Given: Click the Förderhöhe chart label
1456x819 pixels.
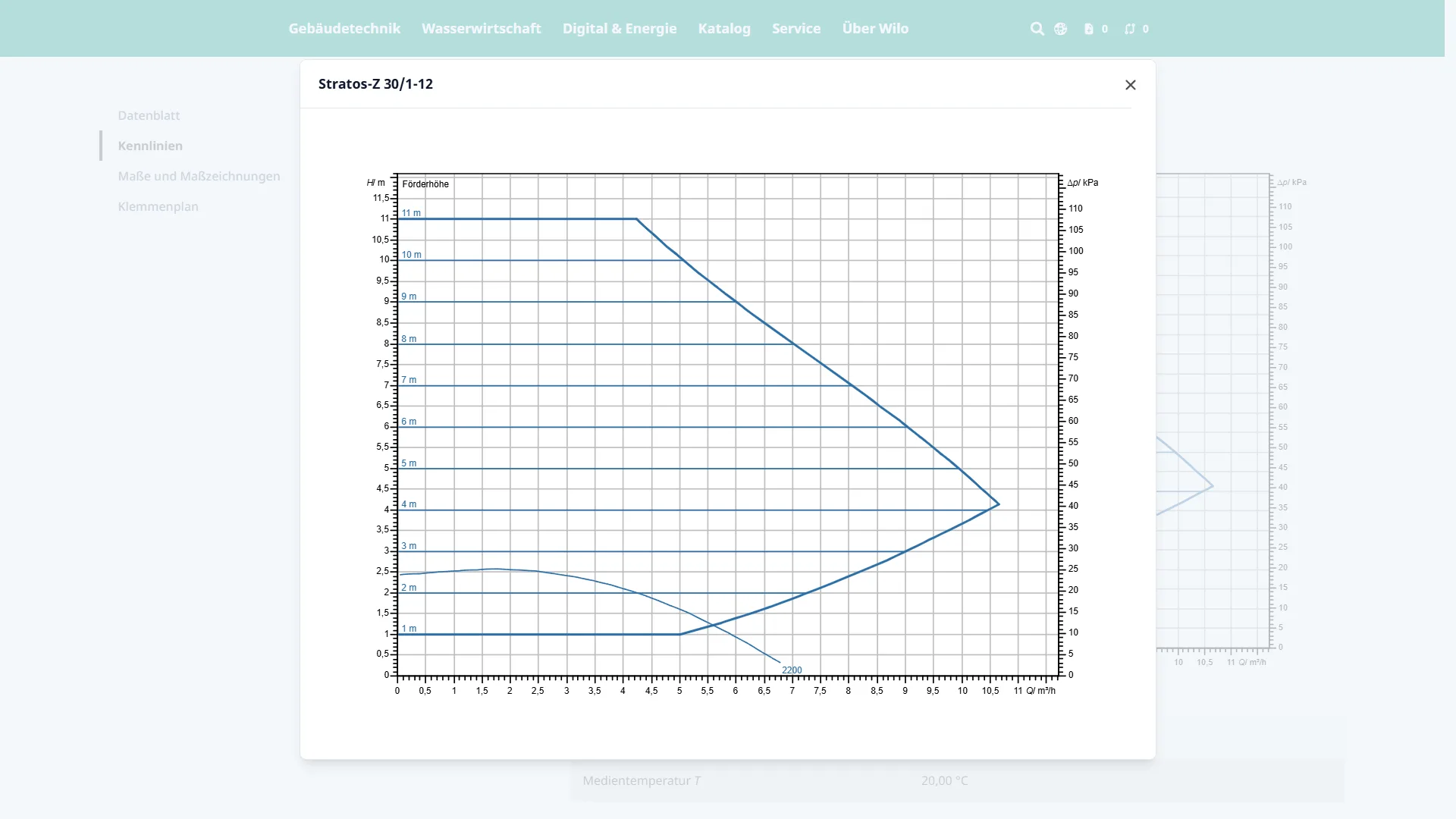Looking at the screenshot, I should [x=425, y=184].
